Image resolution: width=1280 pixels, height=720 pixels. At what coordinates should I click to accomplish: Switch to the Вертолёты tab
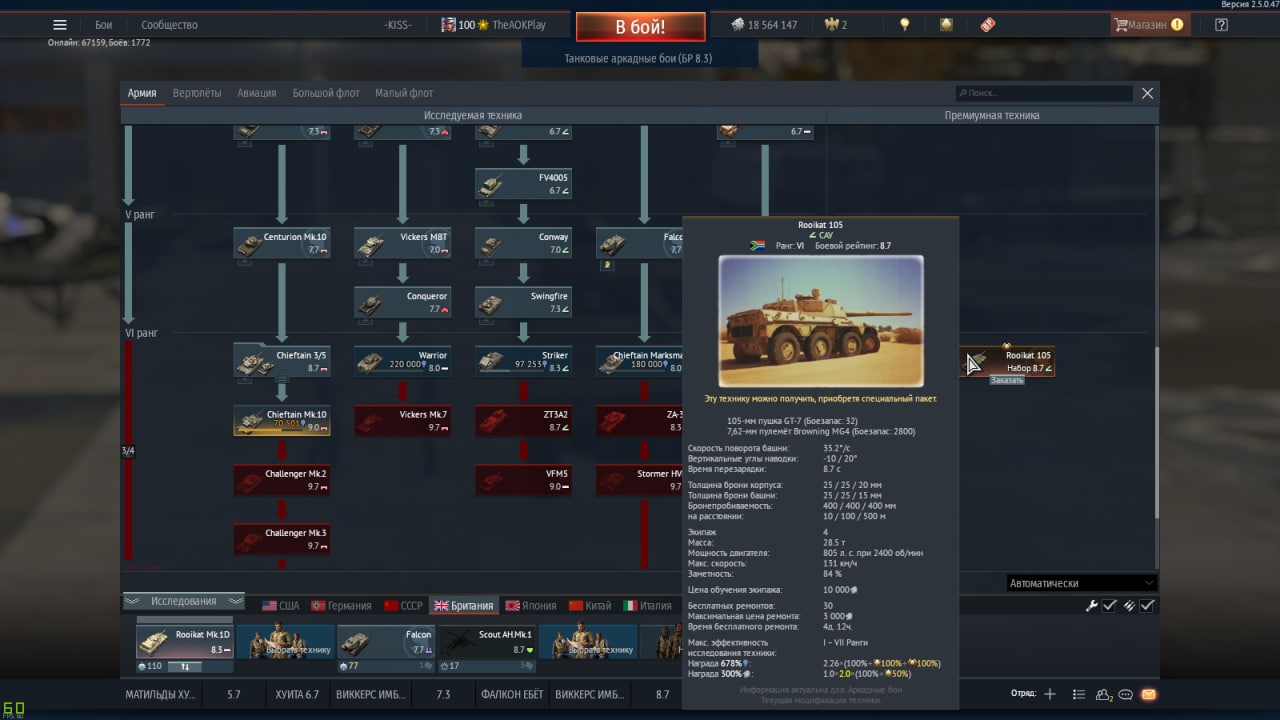(197, 93)
